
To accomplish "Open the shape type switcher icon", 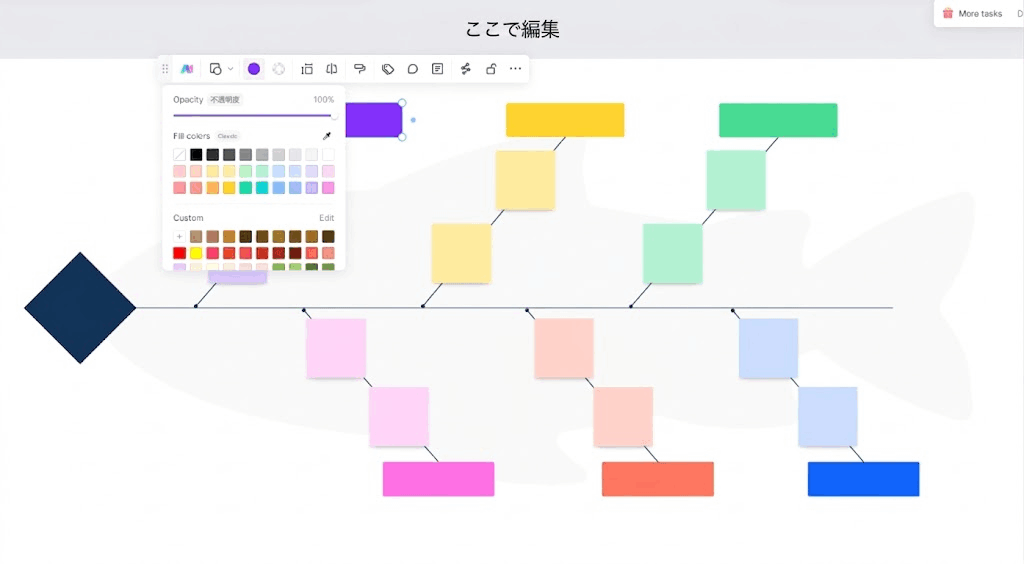I will pyautogui.click(x=215, y=69).
